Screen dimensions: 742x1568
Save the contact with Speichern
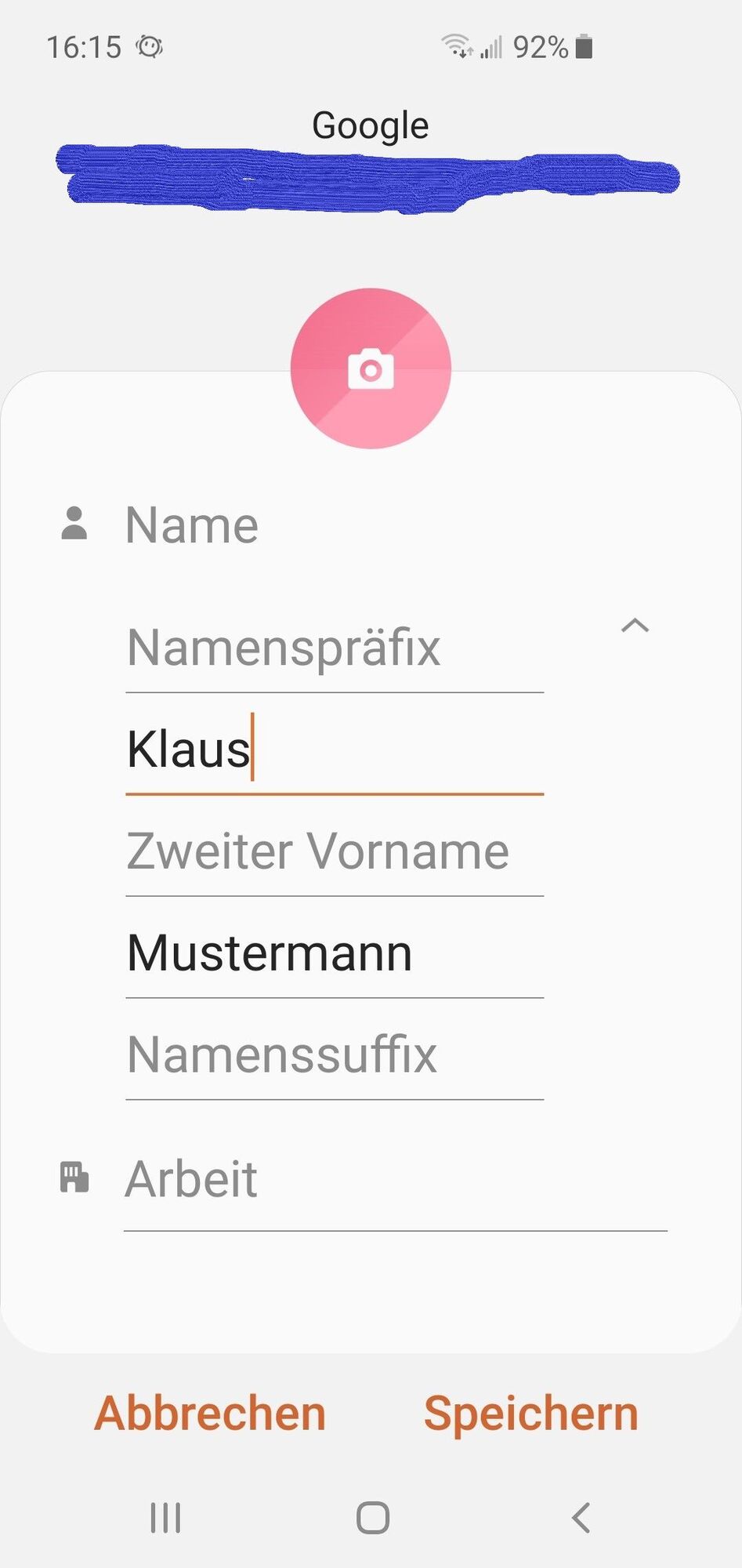[x=531, y=1414]
